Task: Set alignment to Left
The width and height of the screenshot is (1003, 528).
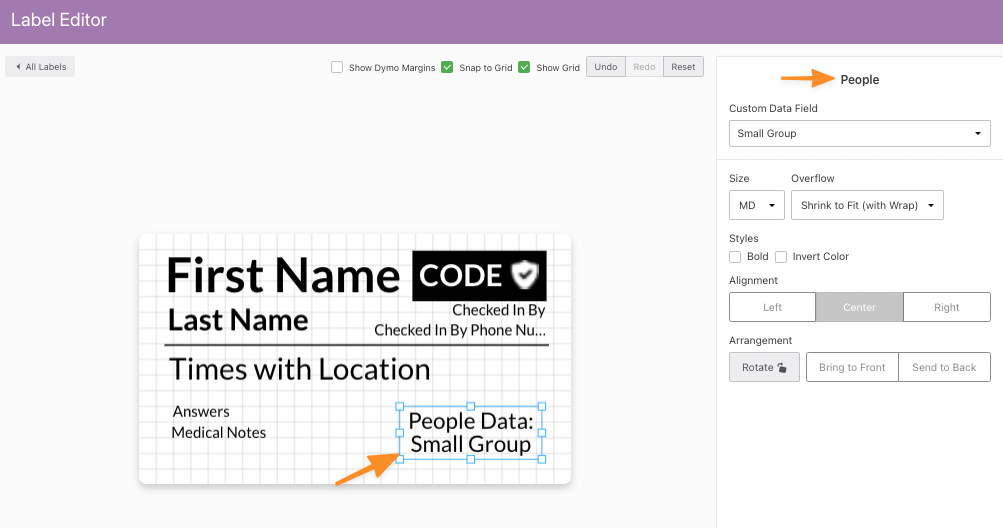Action: 773,307
